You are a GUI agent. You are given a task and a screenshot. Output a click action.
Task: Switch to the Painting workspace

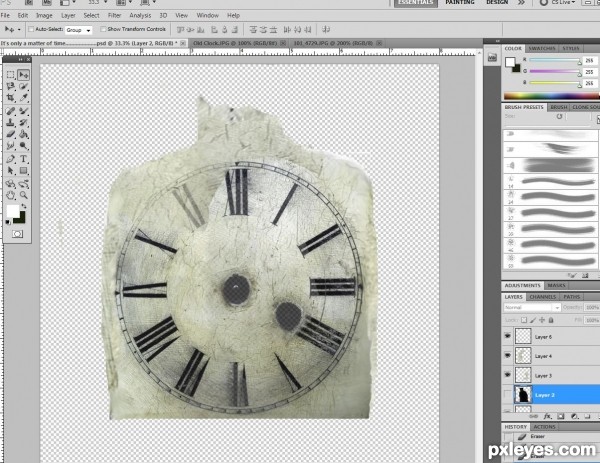[x=460, y=2]
